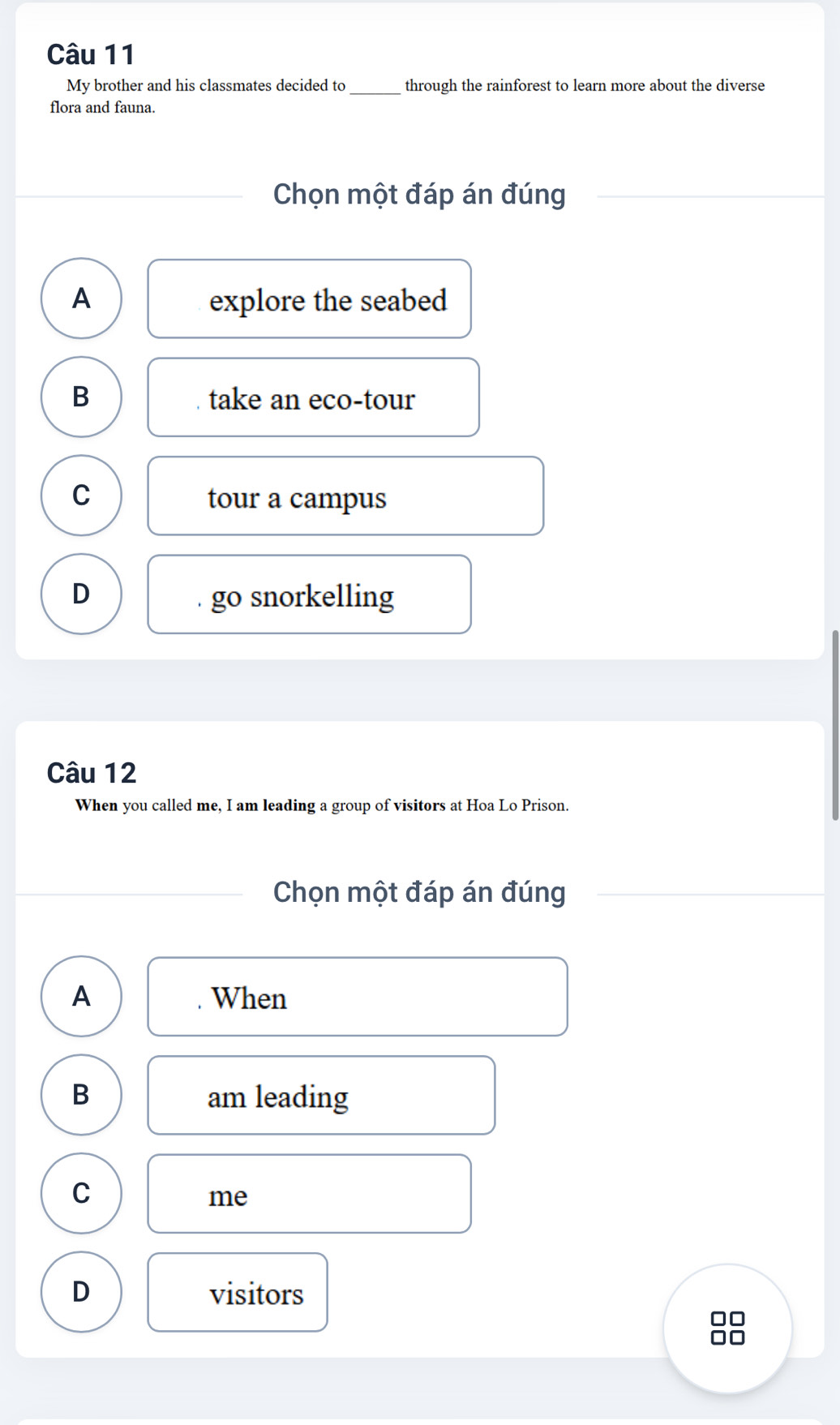Screen dimensions: 840x1425
Task: Select circle B for Câu 11
Action: pyautogui.click(x=81, y=397)
